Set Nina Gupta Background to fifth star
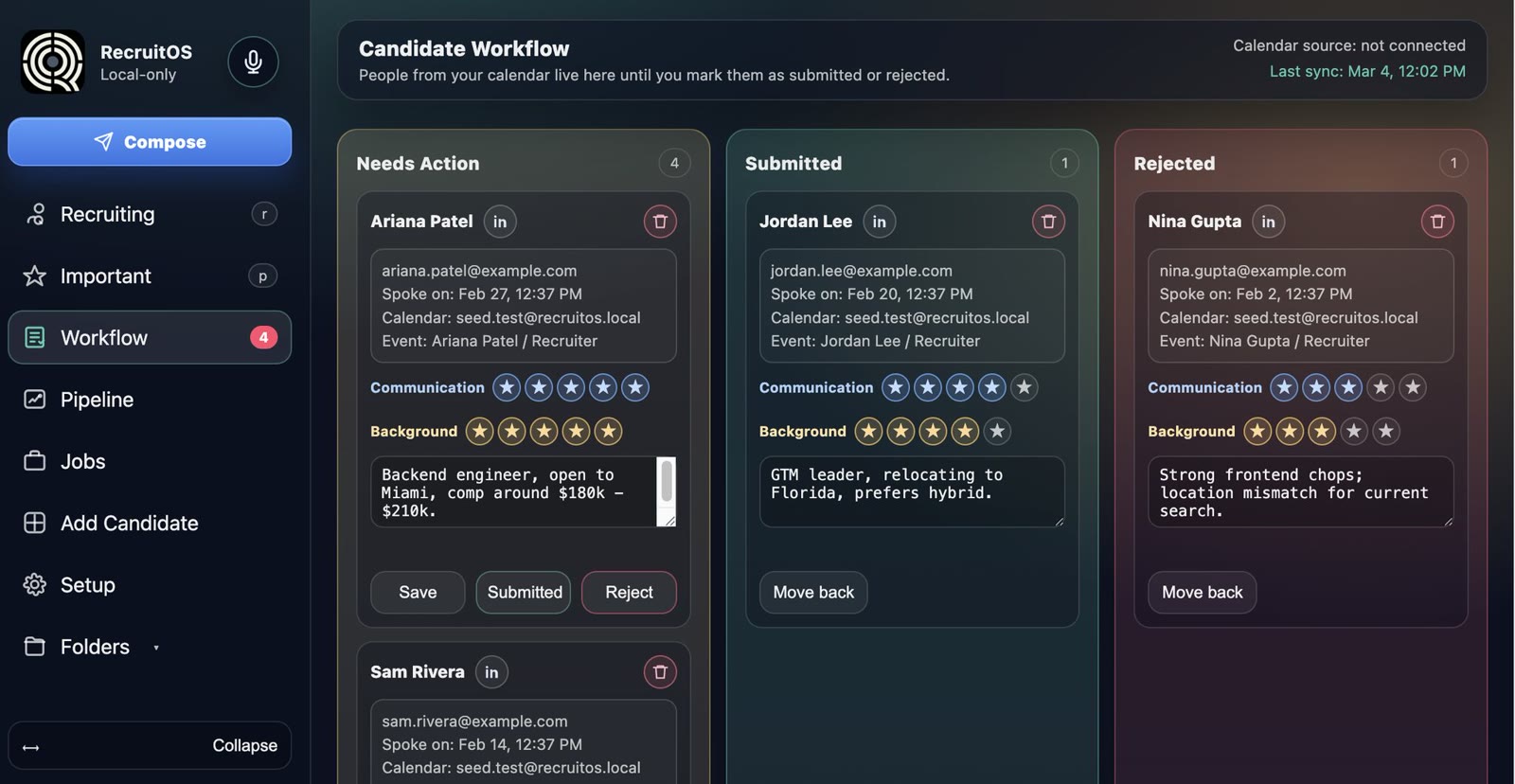 tap(1386, 432)
